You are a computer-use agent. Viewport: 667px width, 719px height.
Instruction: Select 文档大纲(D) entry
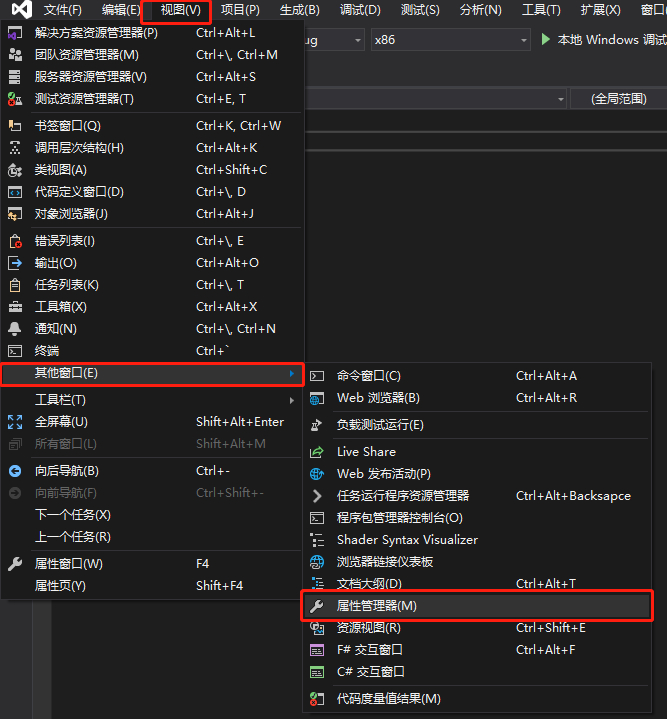coord(477,584)
